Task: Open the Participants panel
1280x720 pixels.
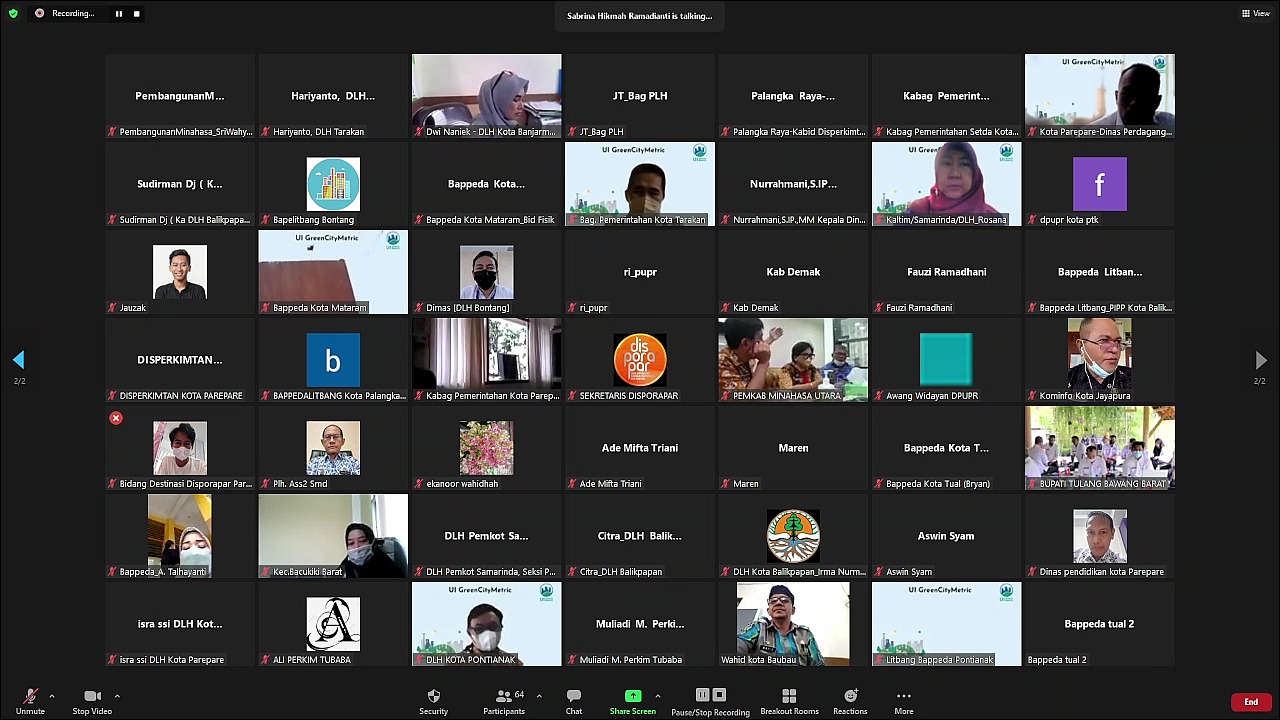Action: coord(504,701)
